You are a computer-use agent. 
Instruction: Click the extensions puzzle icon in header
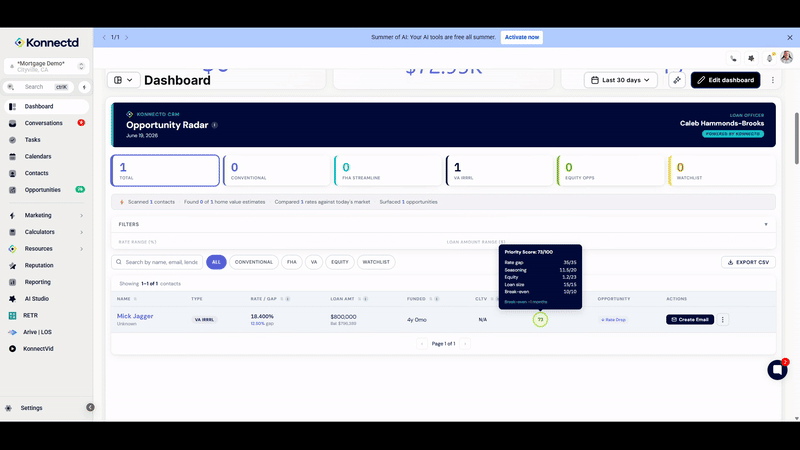point(751,58)
